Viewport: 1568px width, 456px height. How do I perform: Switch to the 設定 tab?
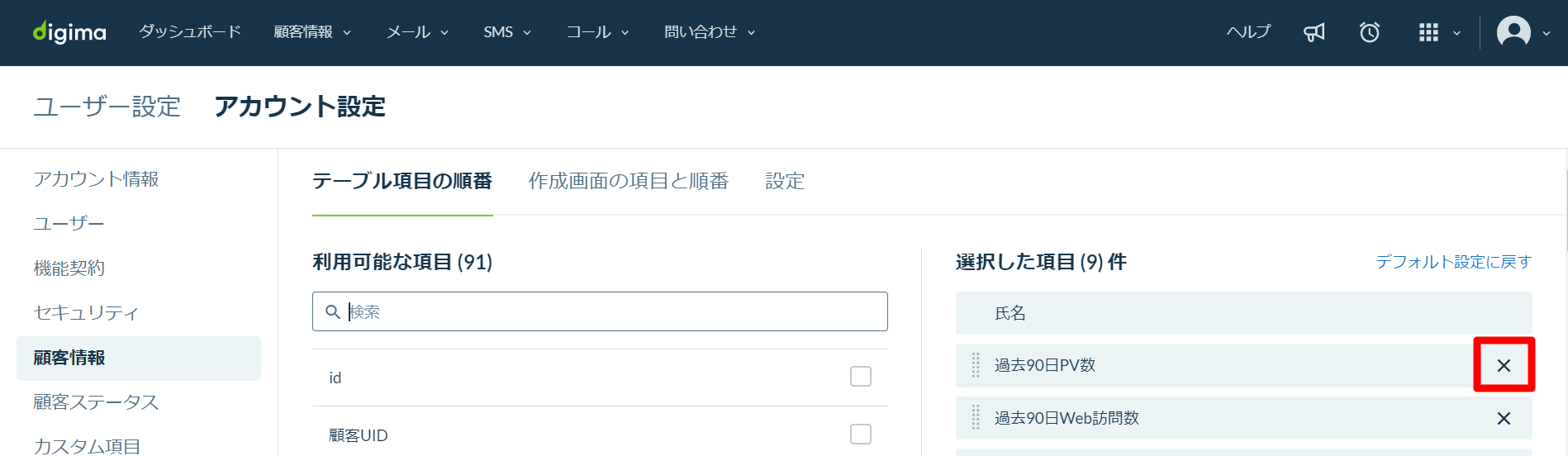click(785, 181)
